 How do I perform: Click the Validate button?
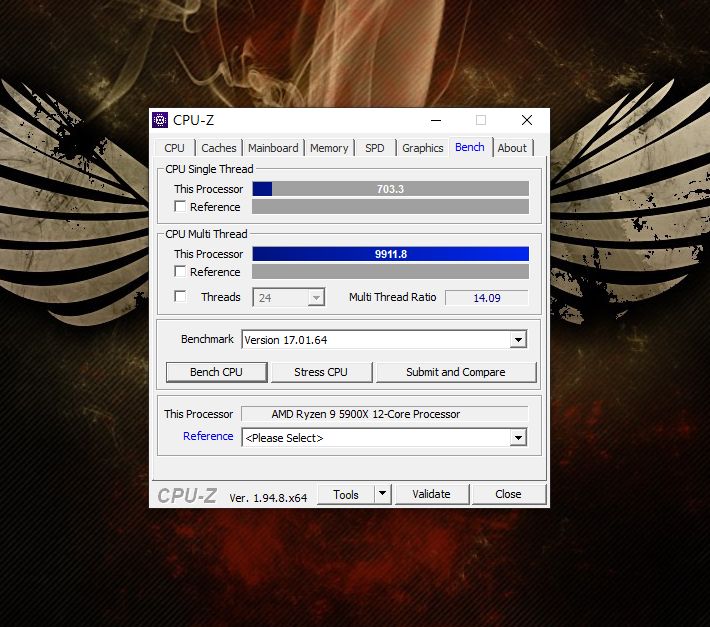click(x=432, y=494)
